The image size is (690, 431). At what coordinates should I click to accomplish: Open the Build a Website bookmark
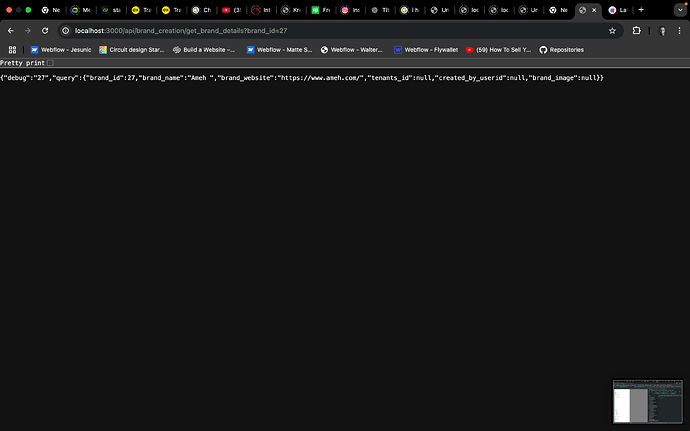(x=204, y=50)
